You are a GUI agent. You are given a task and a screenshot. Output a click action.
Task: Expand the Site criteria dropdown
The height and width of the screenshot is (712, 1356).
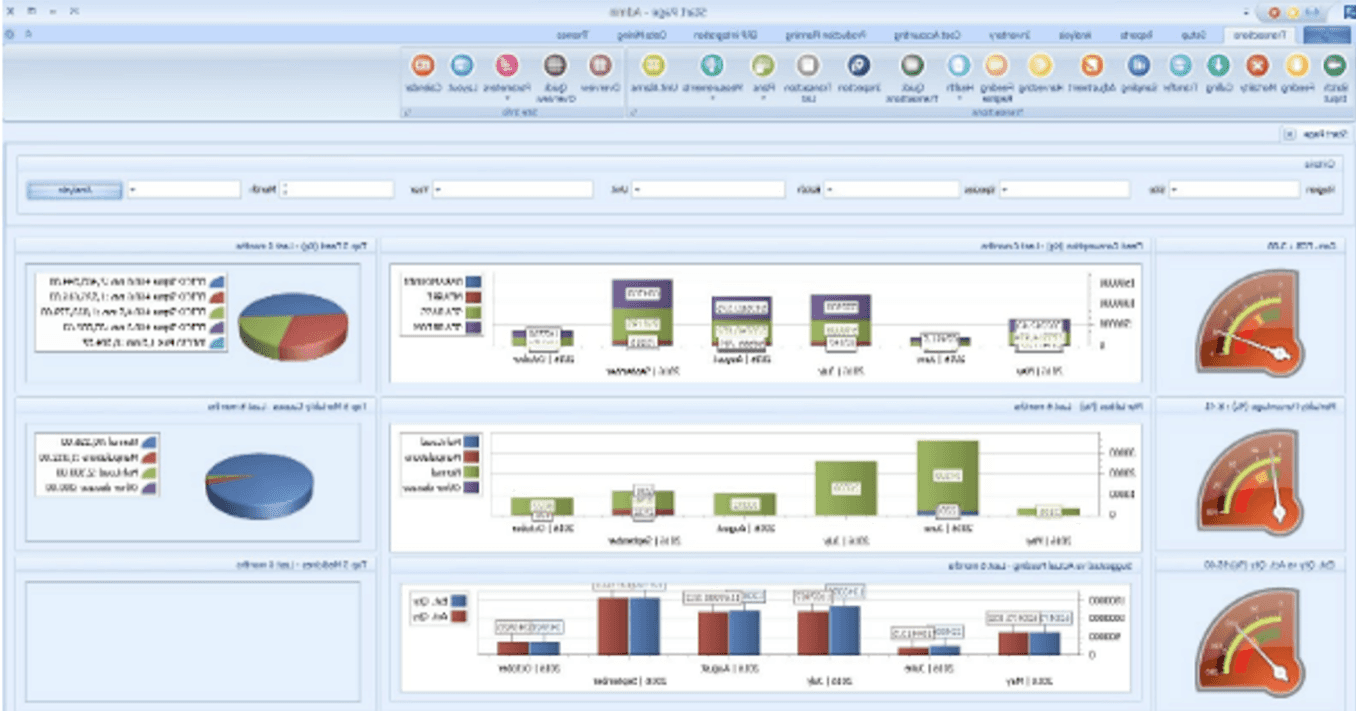tap(1007, 189)
